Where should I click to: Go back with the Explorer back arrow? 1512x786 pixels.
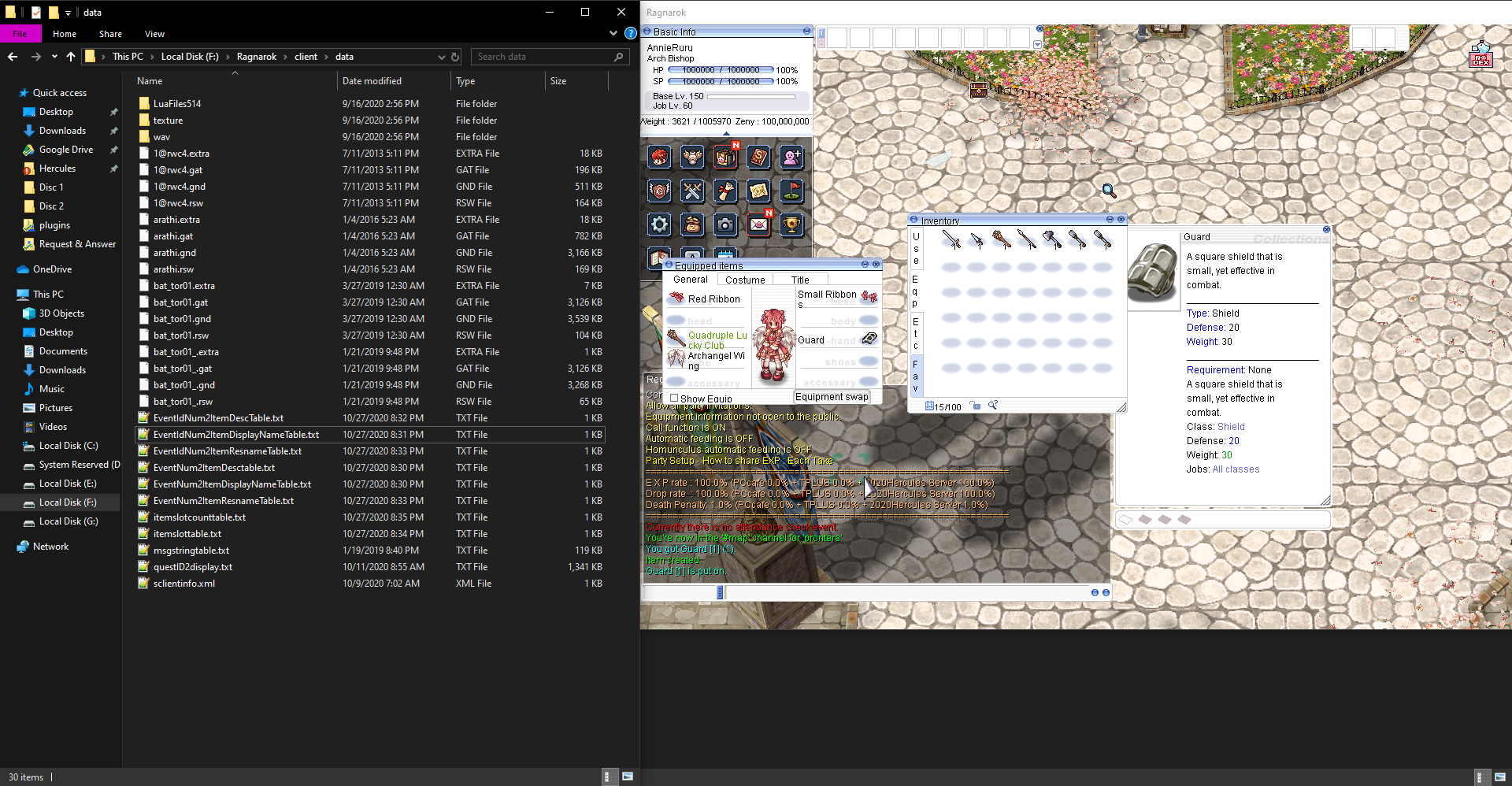point(13,57)
